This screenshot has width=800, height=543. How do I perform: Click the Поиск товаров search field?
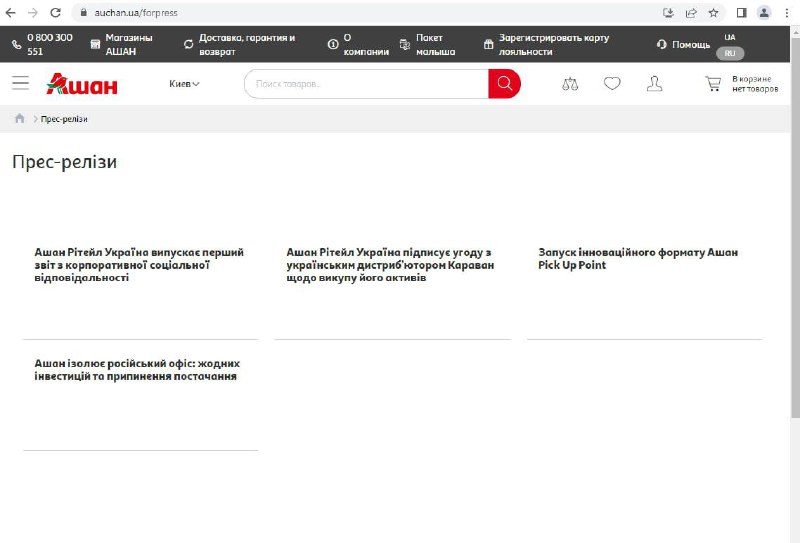366,84
